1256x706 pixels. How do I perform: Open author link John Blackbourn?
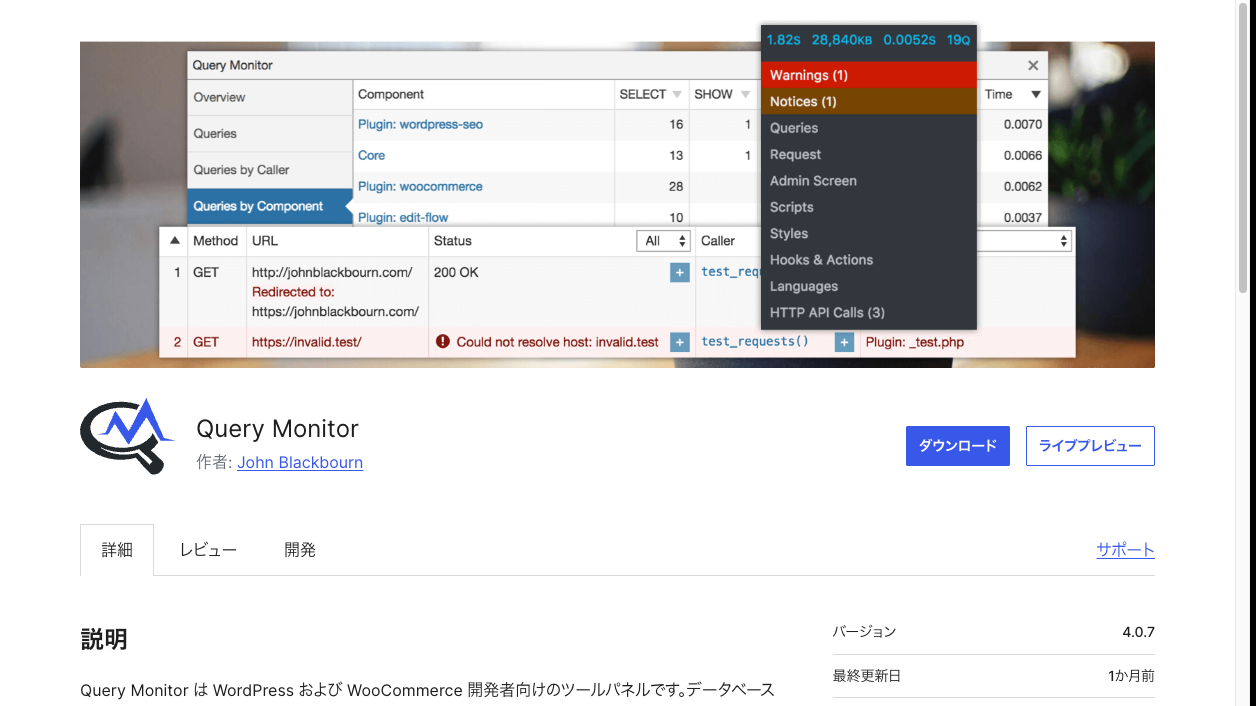(x=300, y=463)
